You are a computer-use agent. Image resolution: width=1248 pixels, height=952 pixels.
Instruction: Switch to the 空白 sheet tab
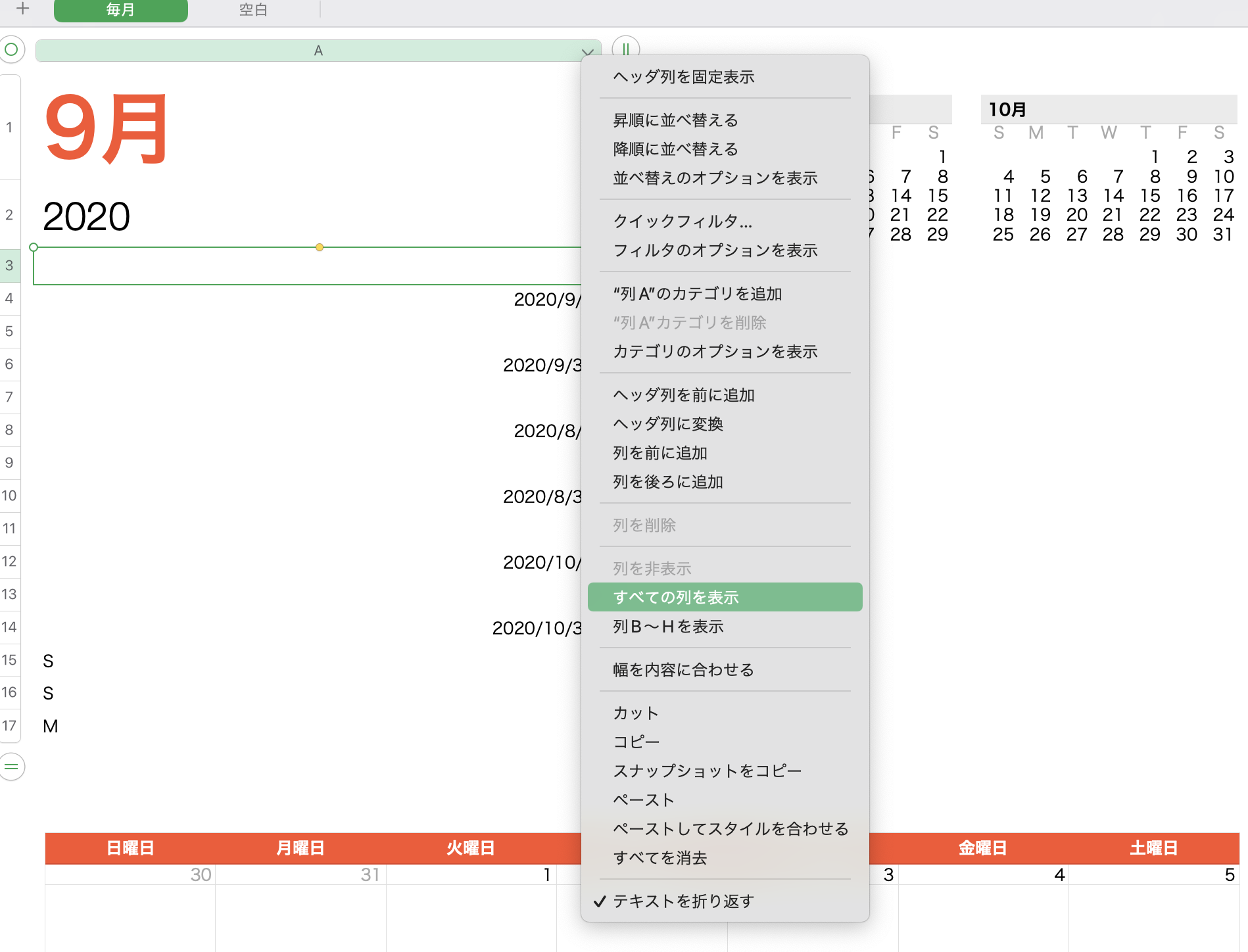(253, 11)
